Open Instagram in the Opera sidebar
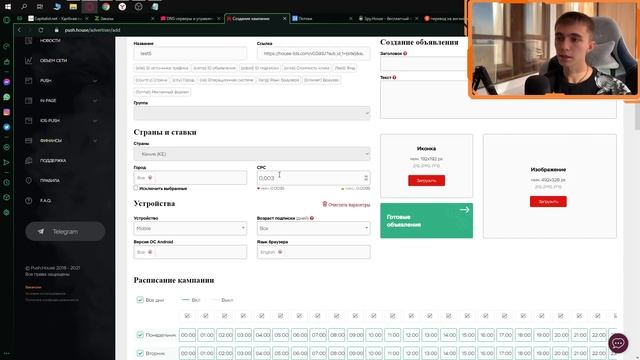The height and width of the screenshot is (360, 640). coord(7,112)
